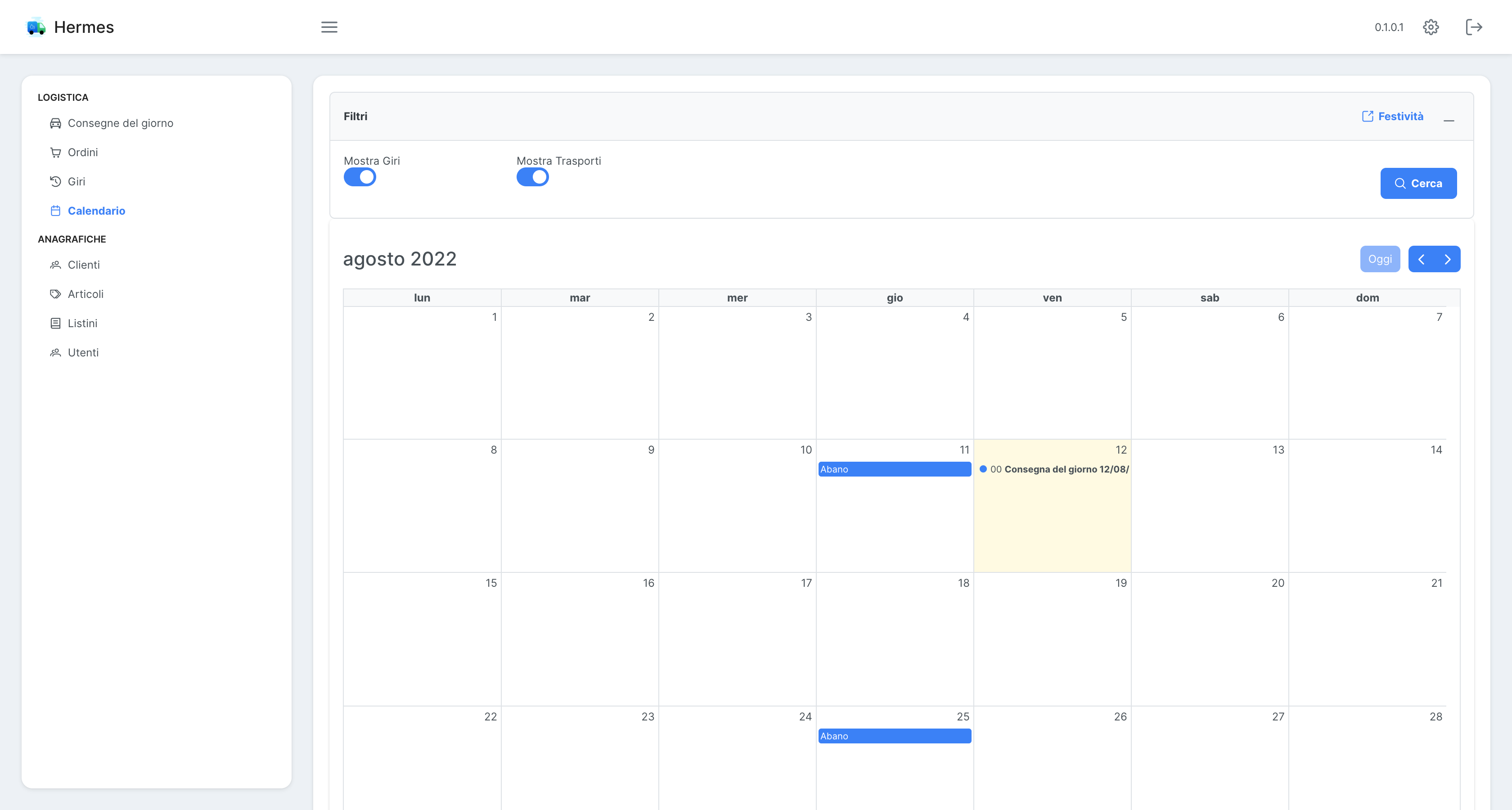Collapse the Filtri panel

point(1449,120)
